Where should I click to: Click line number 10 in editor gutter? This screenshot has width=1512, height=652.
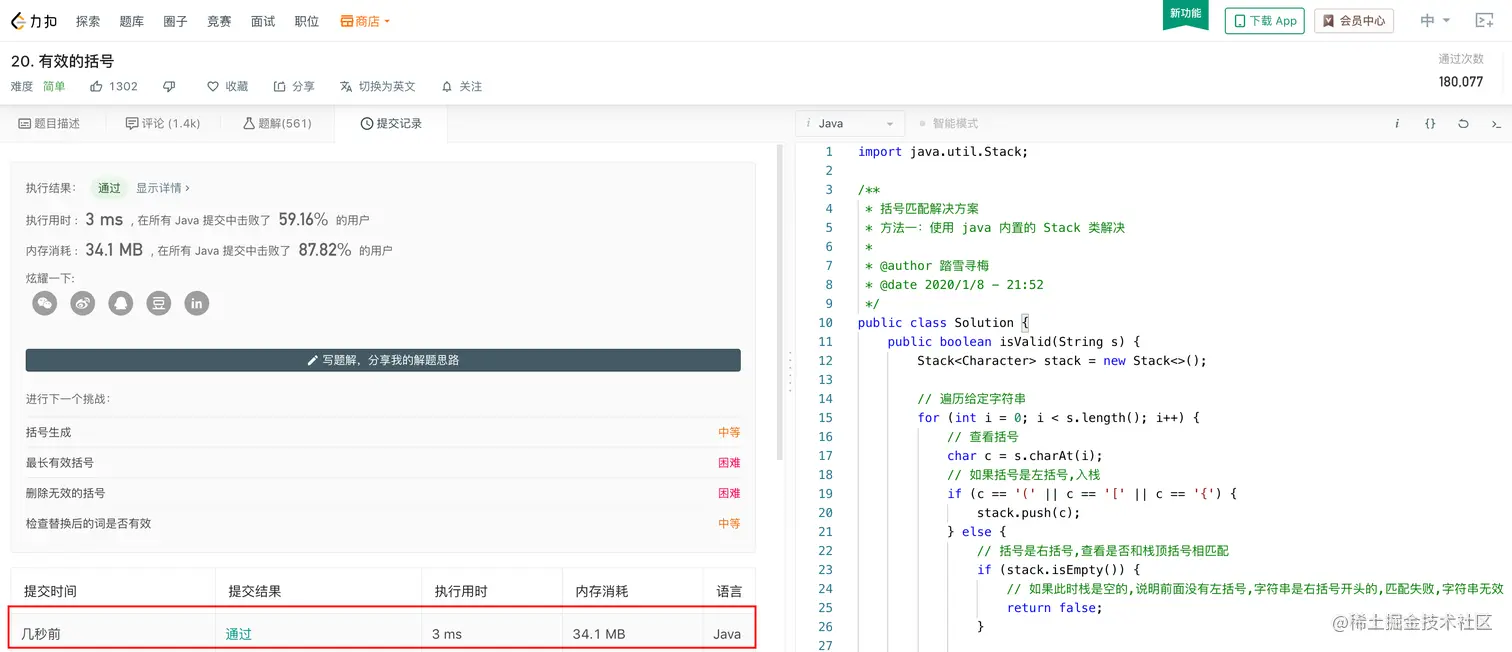(825, 323)
